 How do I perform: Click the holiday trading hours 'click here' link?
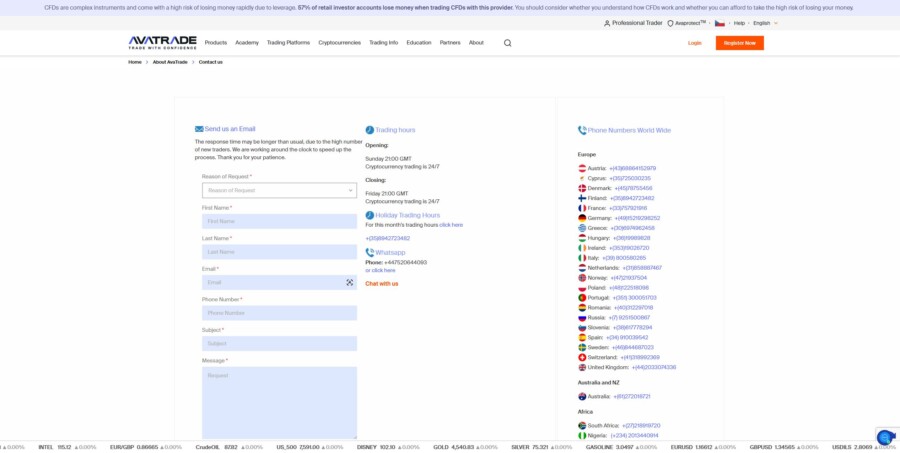(451, 225)
